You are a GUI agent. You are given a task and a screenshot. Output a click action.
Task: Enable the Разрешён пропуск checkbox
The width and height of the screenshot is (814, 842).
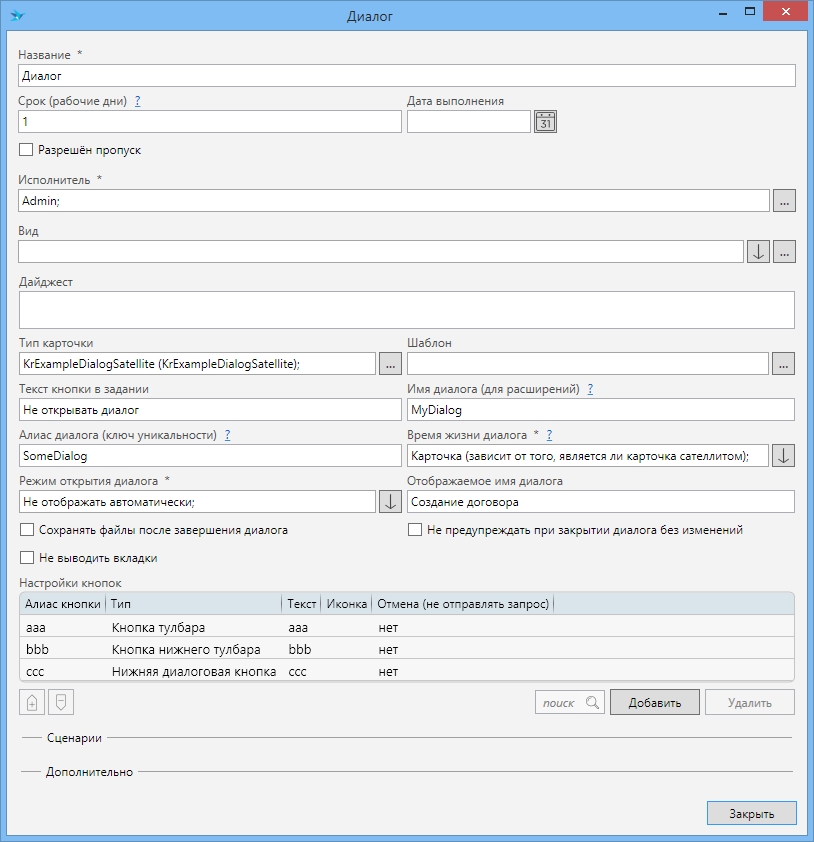click(x=26, y=150)
